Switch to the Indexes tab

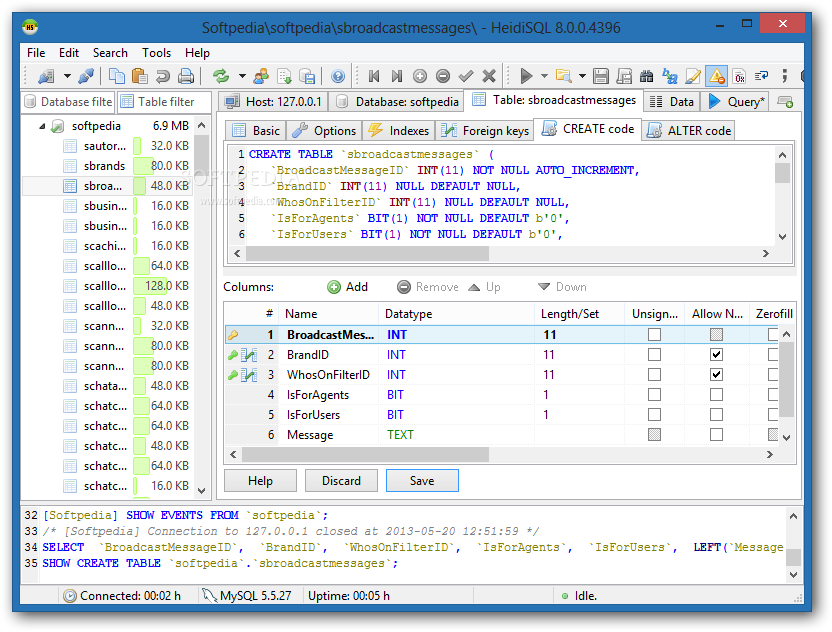398,131
